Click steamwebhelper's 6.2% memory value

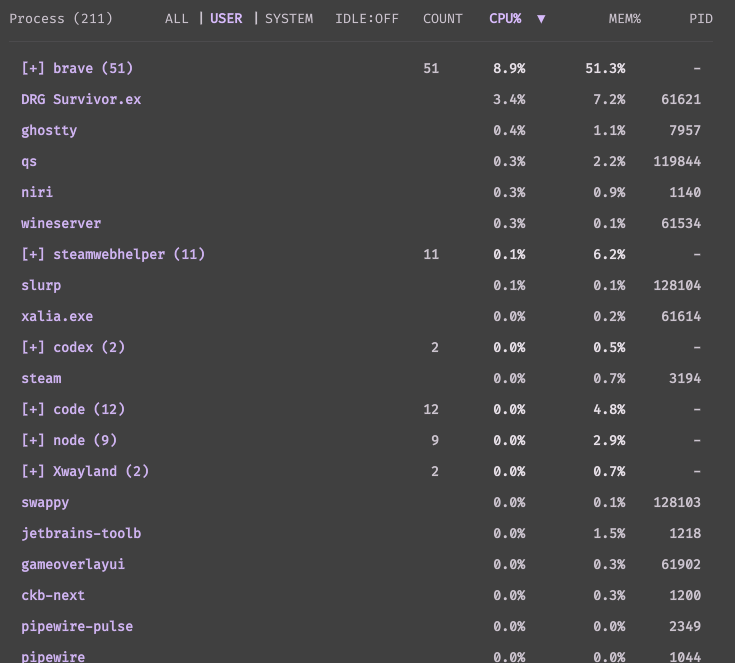tap(609, 255)
